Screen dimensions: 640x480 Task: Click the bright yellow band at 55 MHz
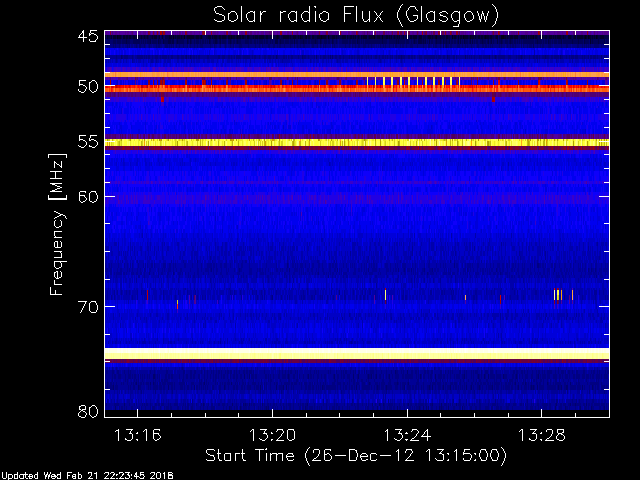(x=357, y=142)
